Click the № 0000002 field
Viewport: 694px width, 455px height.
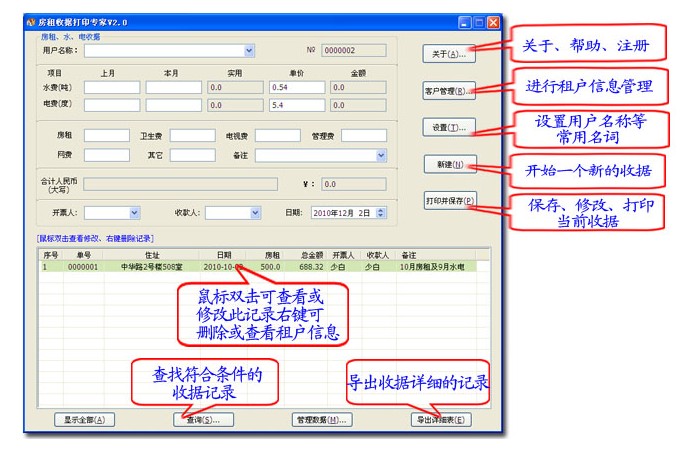click(x=354, y=50)
